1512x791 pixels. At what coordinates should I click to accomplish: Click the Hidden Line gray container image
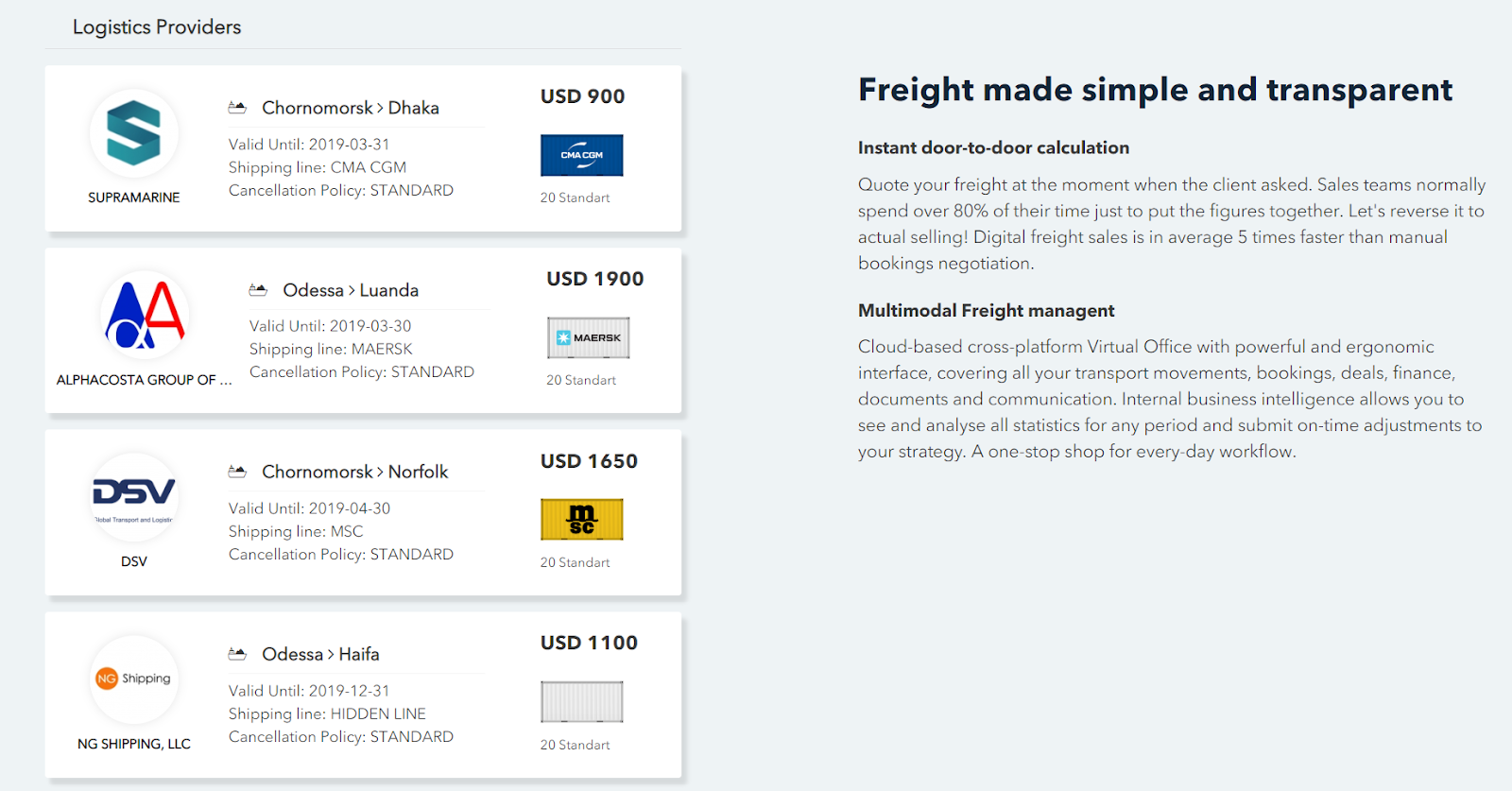582,702
